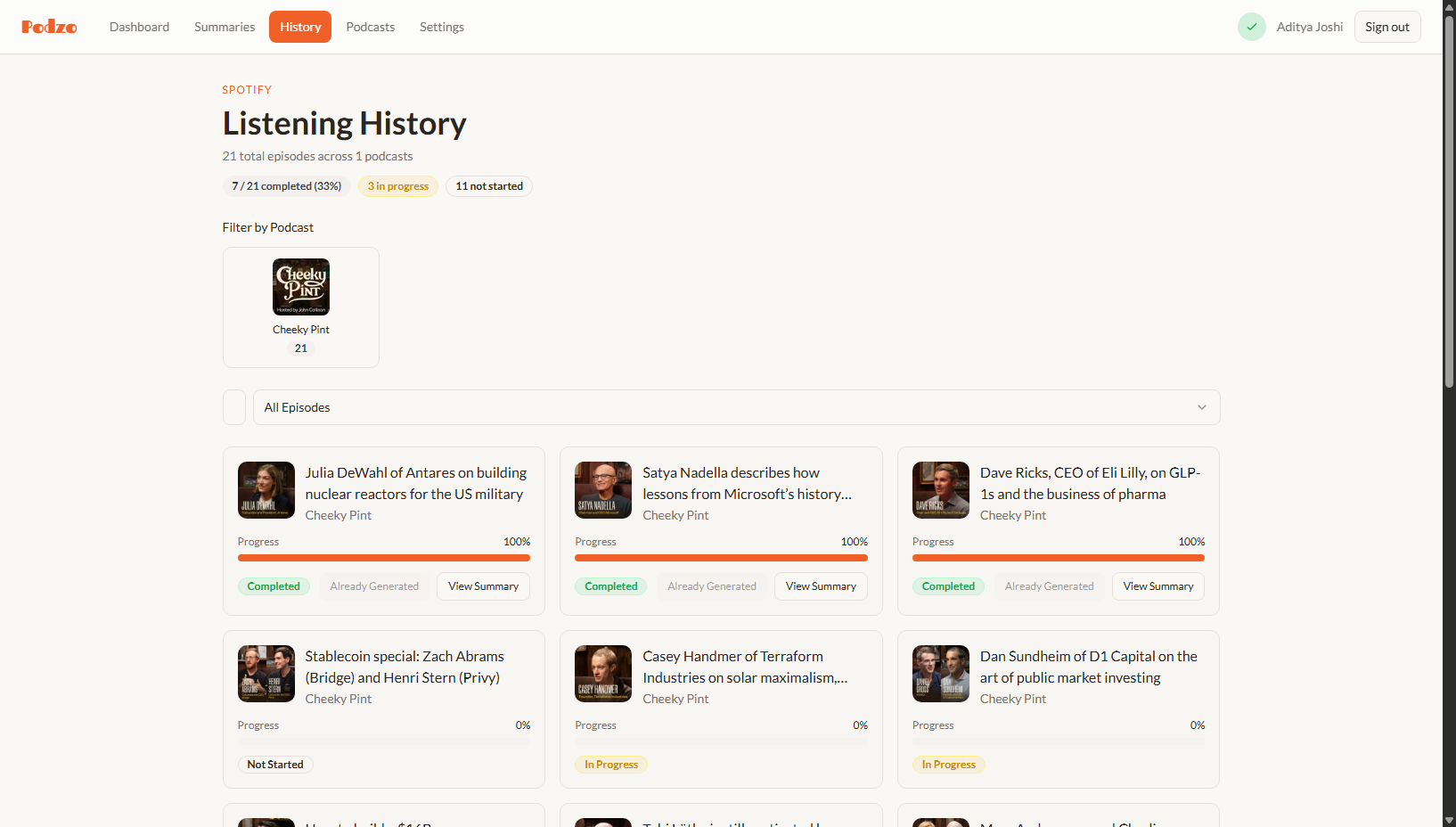Screen dimensions: 1456x827
Task: Click the Dan Sundheim episode thumbnail
Action: coord(940,673)
